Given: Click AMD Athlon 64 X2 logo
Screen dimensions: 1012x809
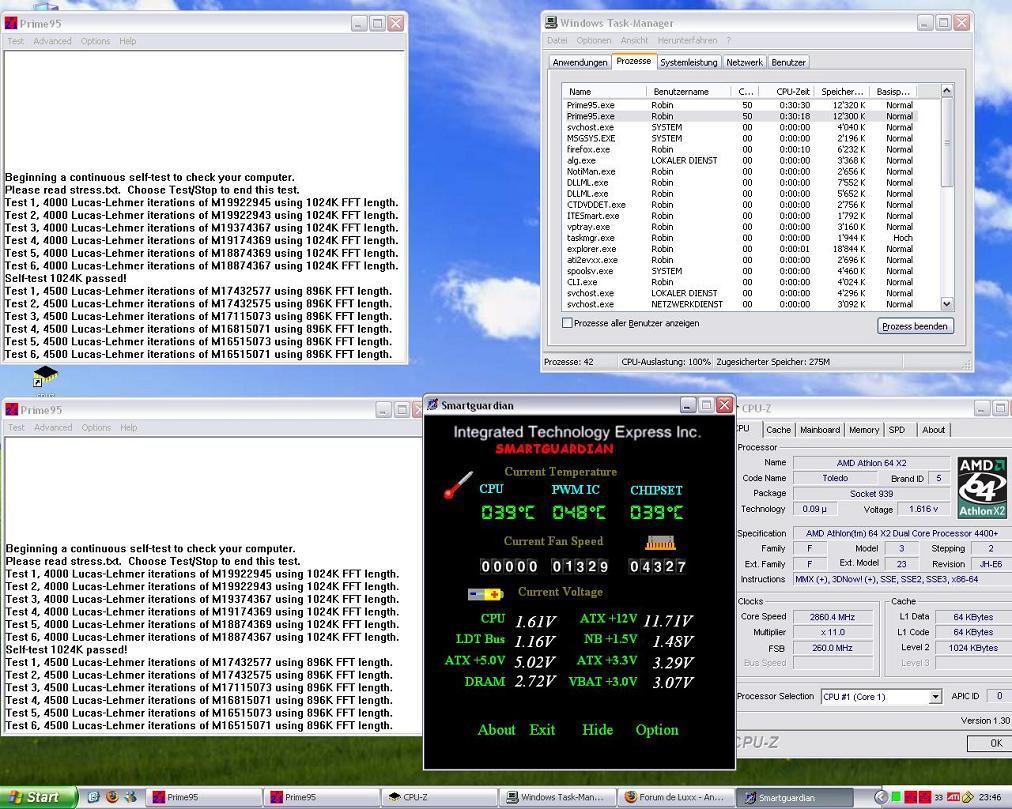Looking at the screenshot, I should click(982, 487).
